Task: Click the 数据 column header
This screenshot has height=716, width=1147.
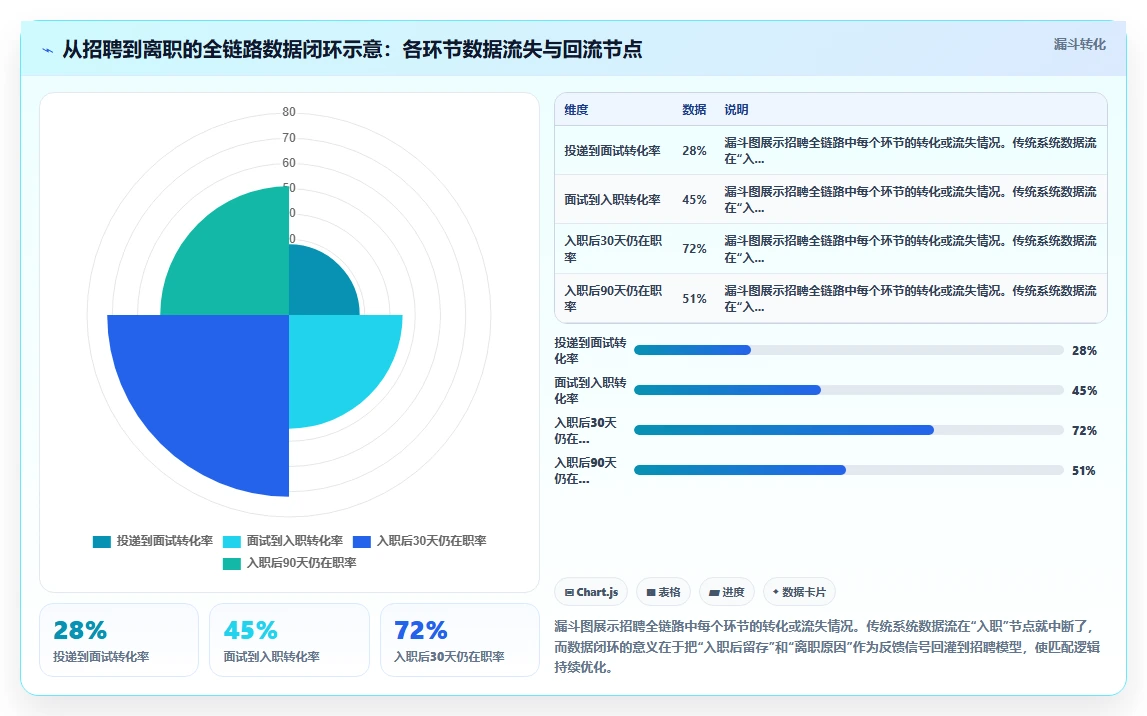Action: 694,110
